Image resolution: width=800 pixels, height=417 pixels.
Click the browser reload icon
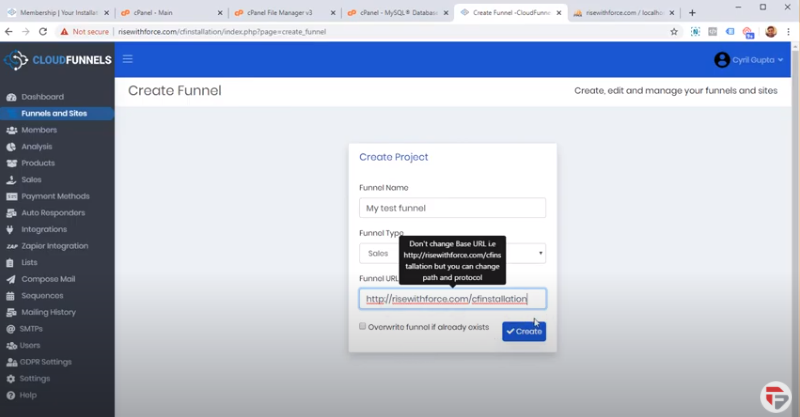42,31
